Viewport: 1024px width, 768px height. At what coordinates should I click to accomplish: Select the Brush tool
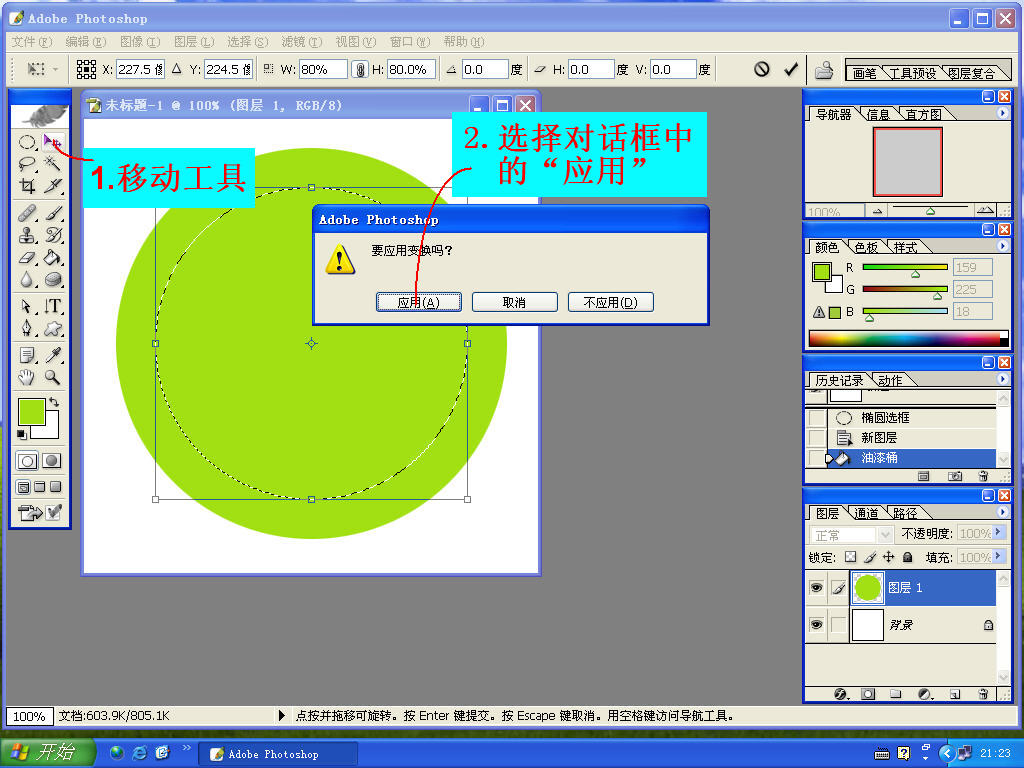tap(53, 213)
